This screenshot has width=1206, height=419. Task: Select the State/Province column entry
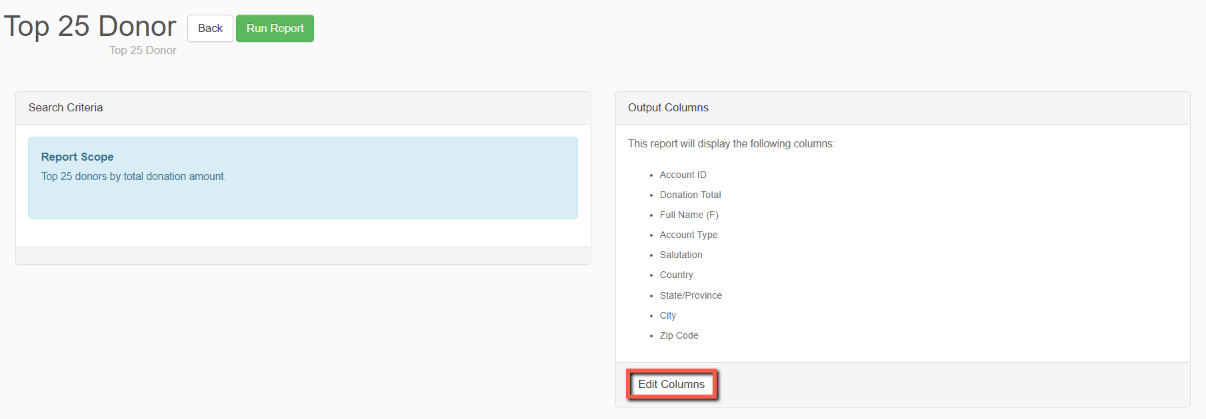click(x=691, y=295)
